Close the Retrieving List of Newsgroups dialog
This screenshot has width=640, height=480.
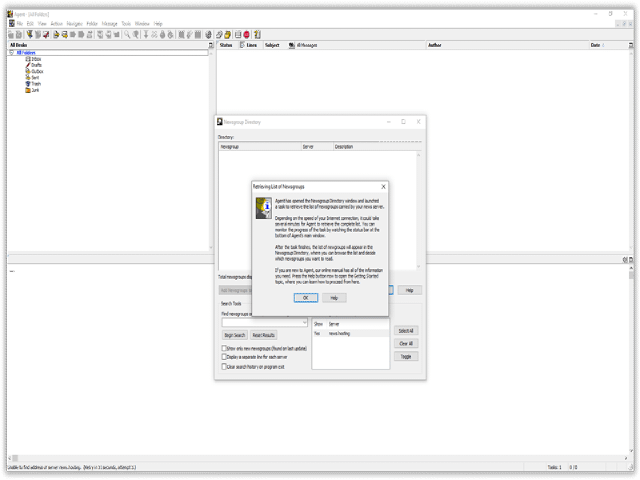tap(383, 187)
